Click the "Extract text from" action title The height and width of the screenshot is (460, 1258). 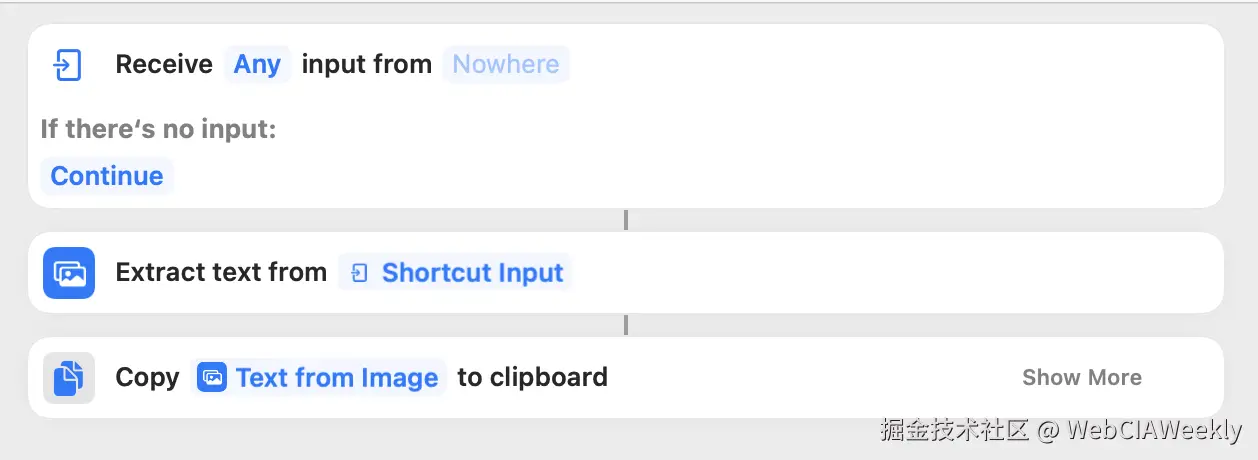pyautogui.click(x=221, y=273)
